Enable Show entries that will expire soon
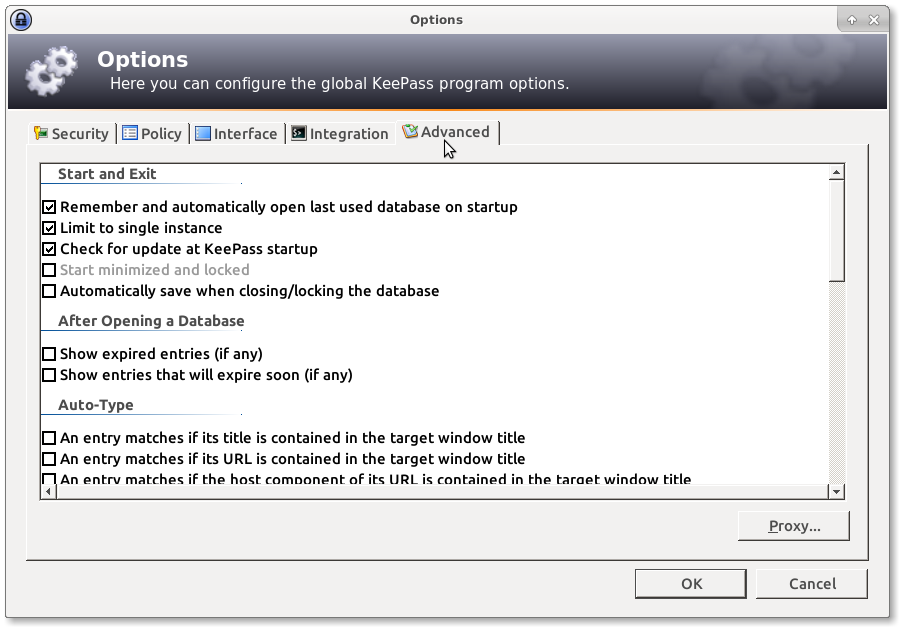899x627 pixels. [x=49, y=375]
